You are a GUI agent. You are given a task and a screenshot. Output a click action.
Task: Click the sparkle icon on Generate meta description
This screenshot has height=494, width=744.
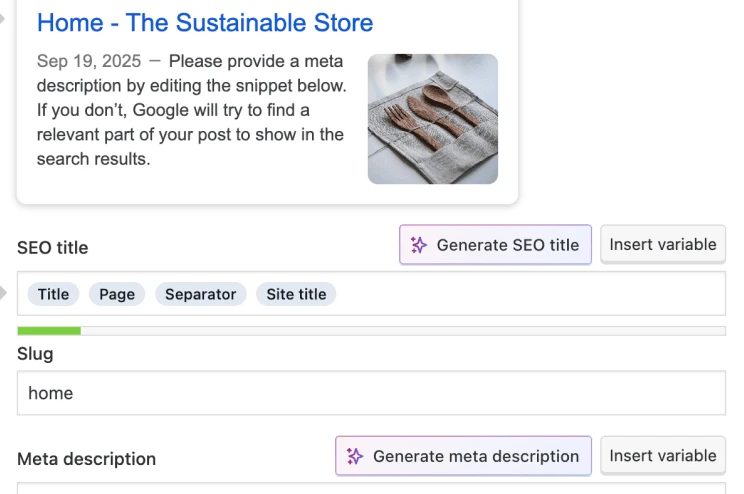coord(355,456)
